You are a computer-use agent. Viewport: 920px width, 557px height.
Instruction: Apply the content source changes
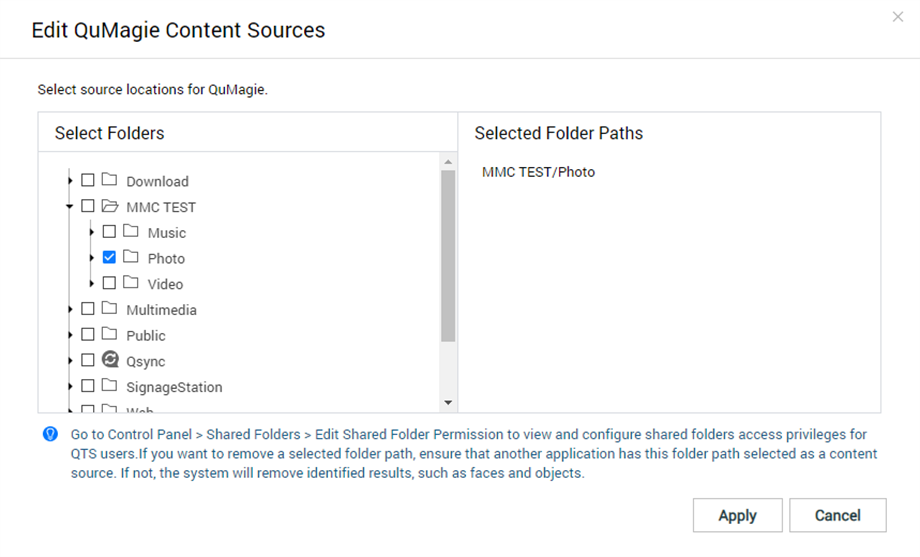tap(737, 516)
